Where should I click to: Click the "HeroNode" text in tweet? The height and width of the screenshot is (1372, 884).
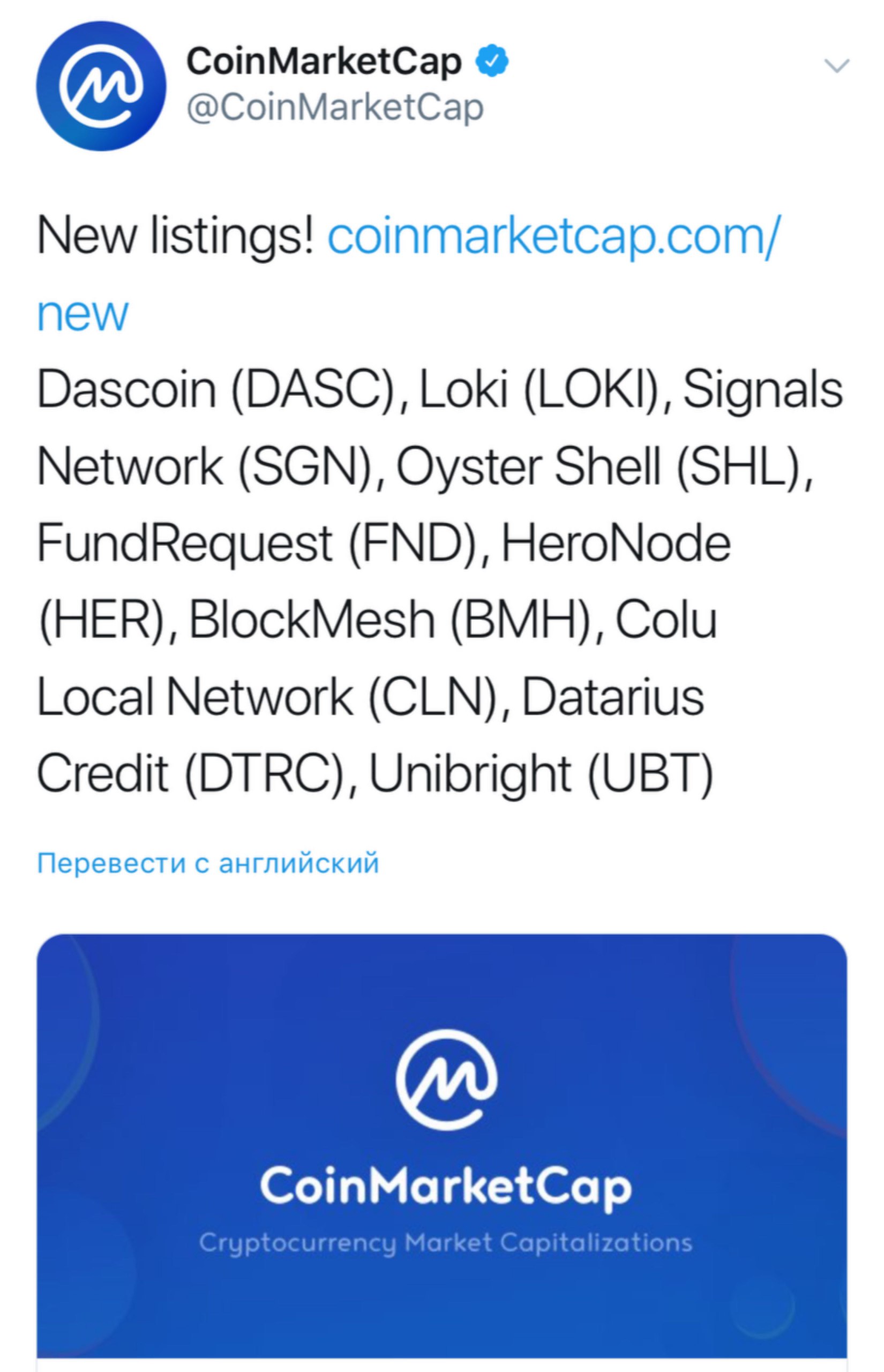pyautogui.click(x=616, y=543)
